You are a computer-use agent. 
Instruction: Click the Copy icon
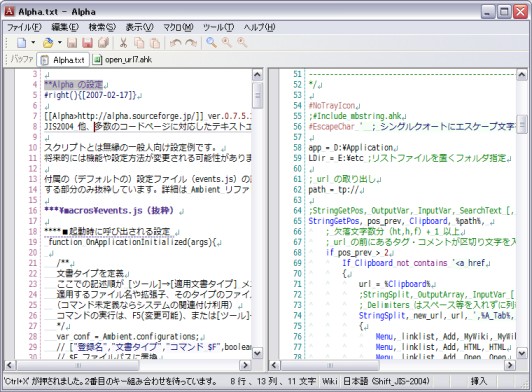pos(139,43)
